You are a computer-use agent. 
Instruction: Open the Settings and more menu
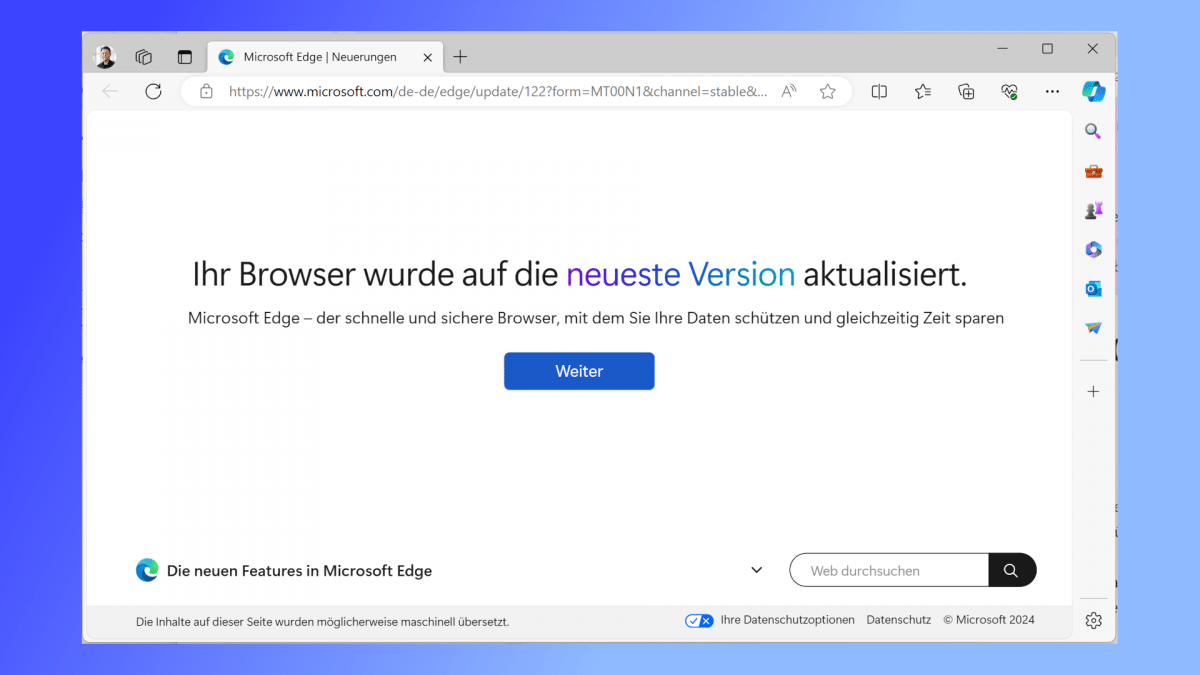1052,90
